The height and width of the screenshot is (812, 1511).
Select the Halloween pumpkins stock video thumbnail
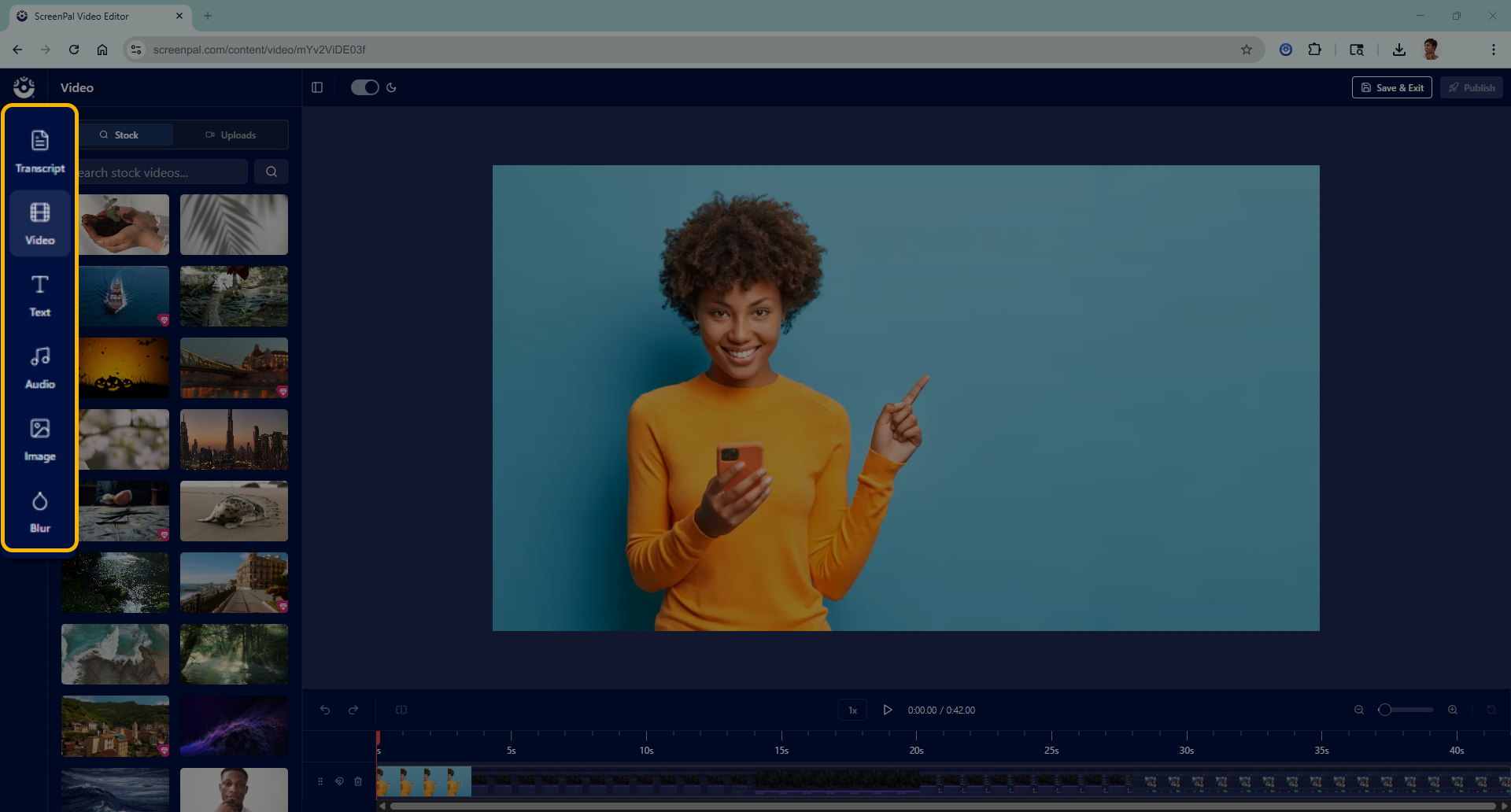coord(124,368)
